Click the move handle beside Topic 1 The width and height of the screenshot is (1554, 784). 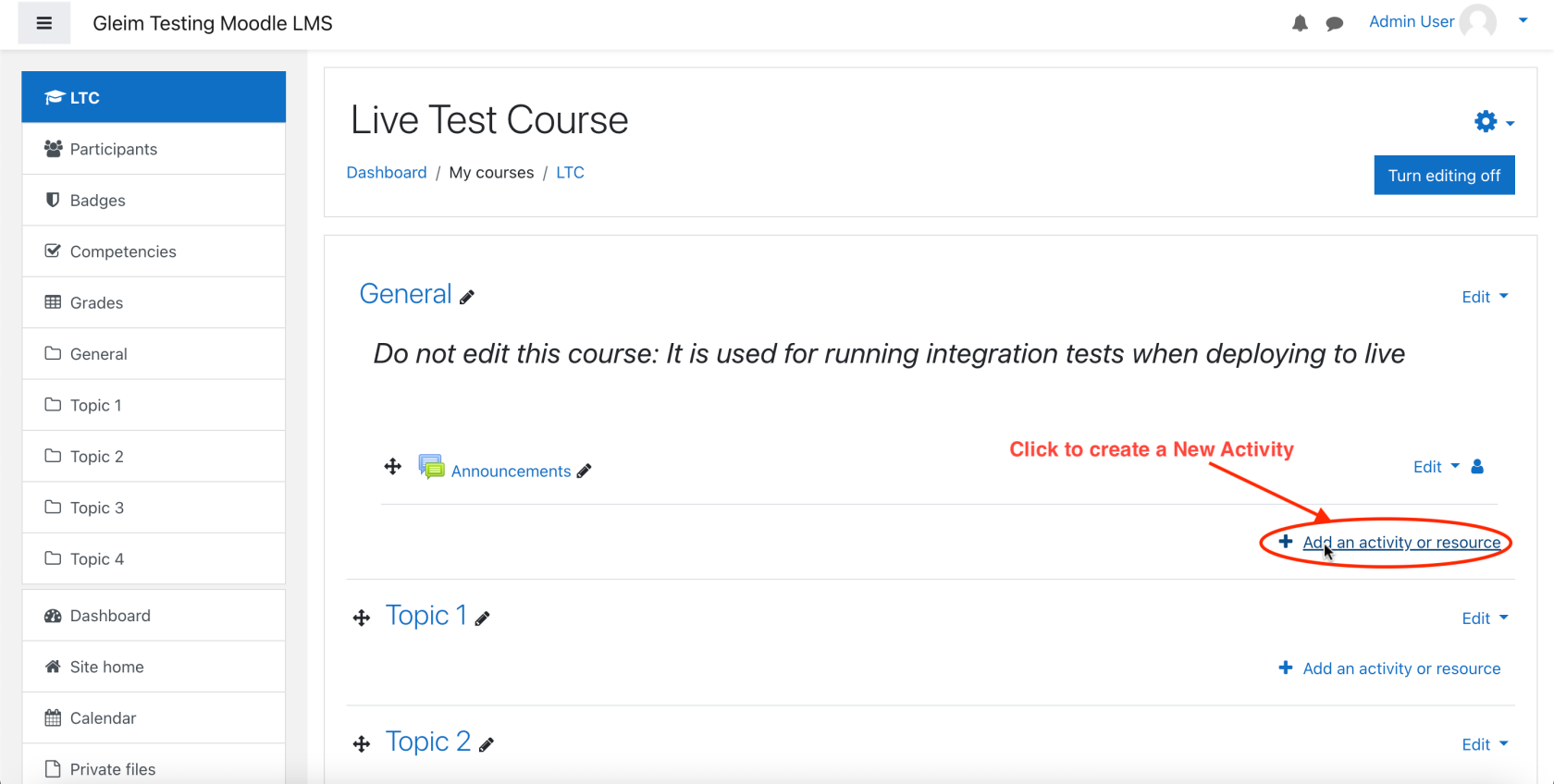pos(362,618)
